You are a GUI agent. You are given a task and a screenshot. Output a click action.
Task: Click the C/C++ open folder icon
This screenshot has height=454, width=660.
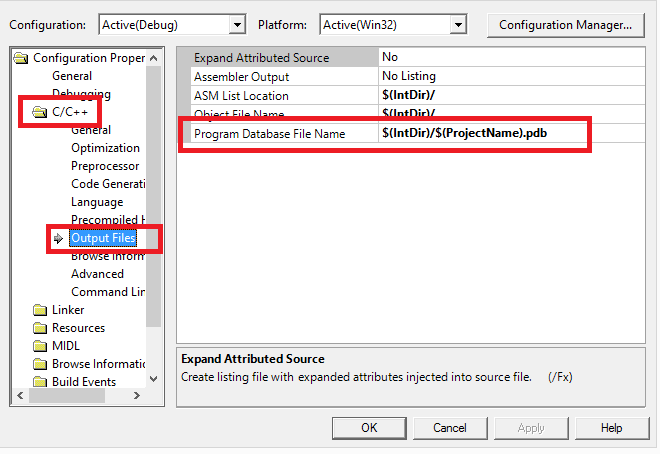click(40, 112)
